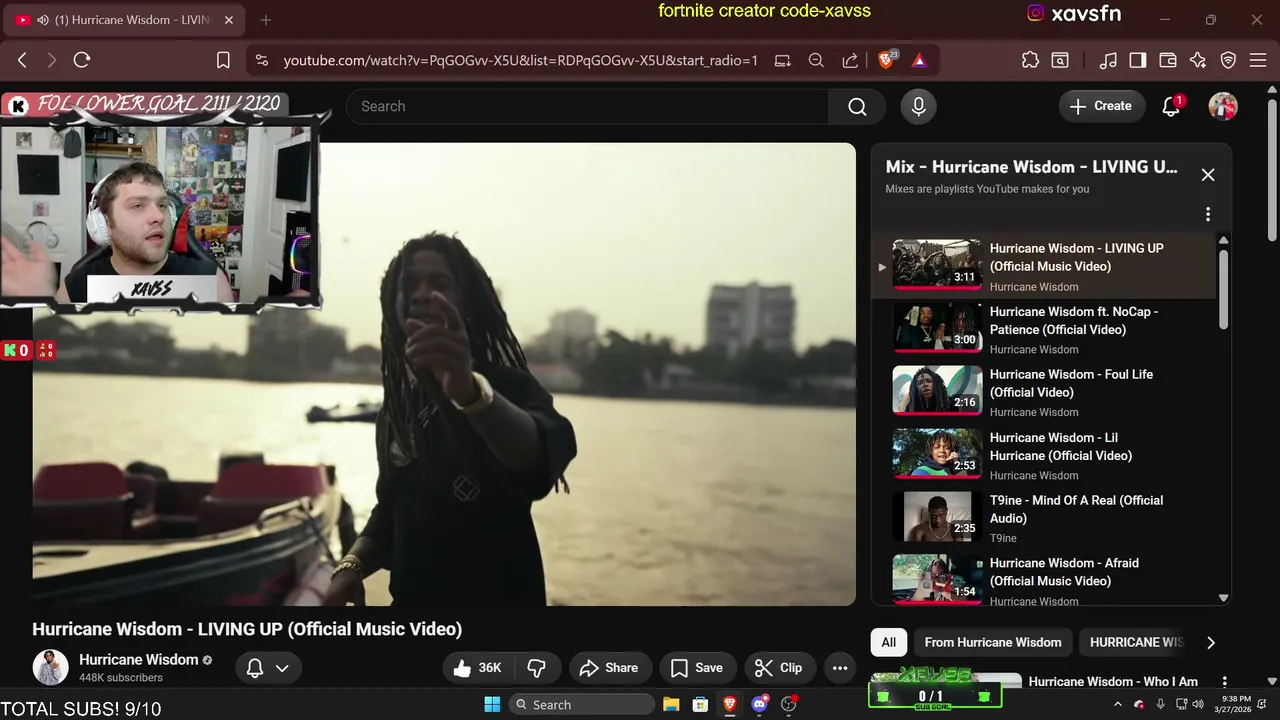Mute the tab via its speaker icon

(43, 20)
